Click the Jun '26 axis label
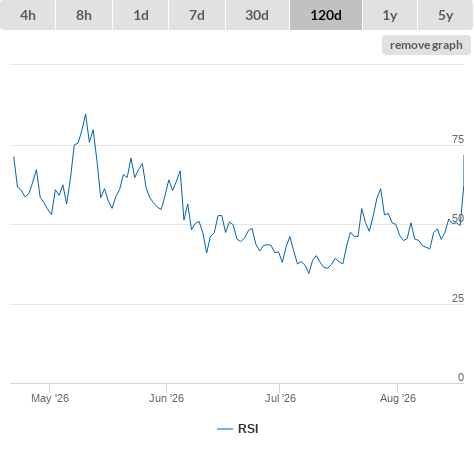 coord(166,398)
